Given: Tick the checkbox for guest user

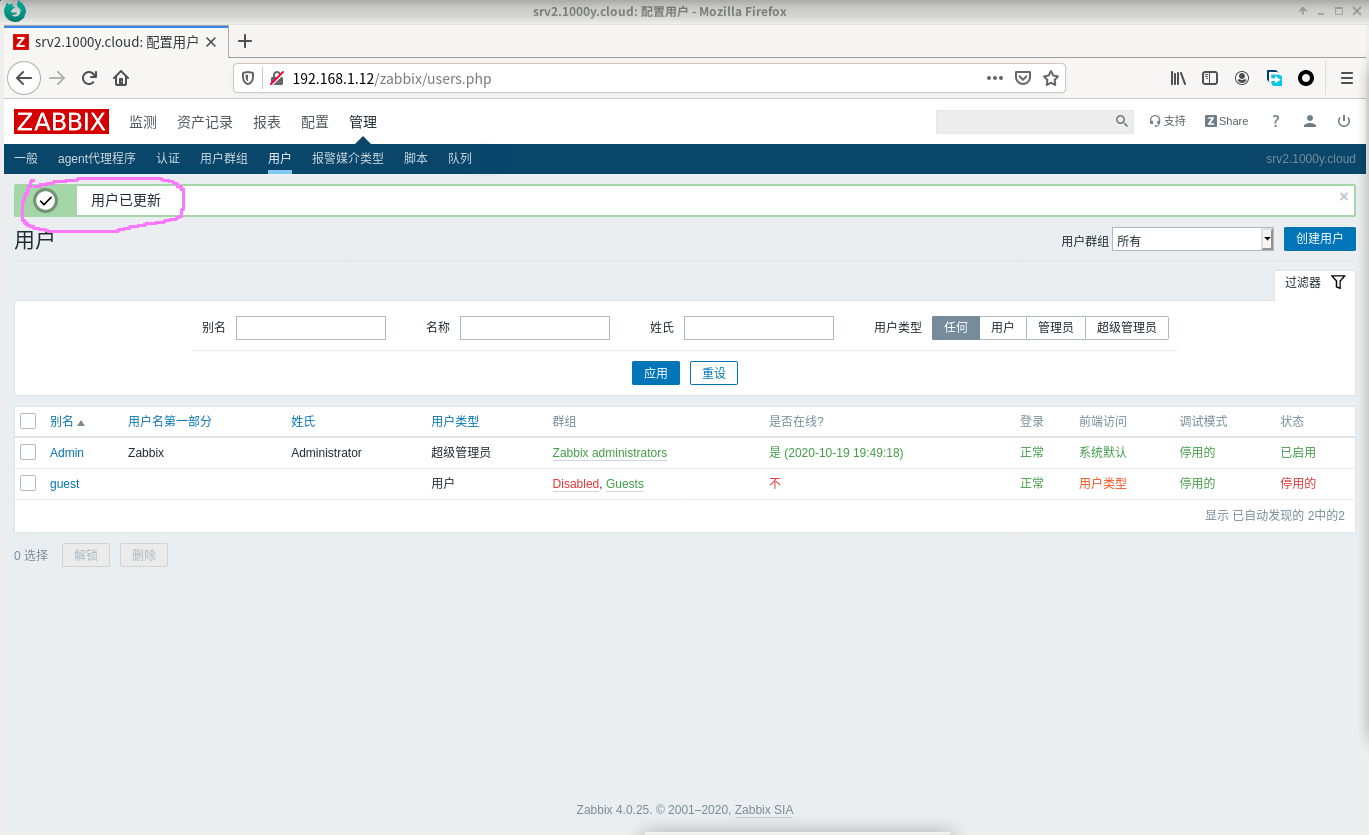Looking at the screenshot, I should 28,483.
